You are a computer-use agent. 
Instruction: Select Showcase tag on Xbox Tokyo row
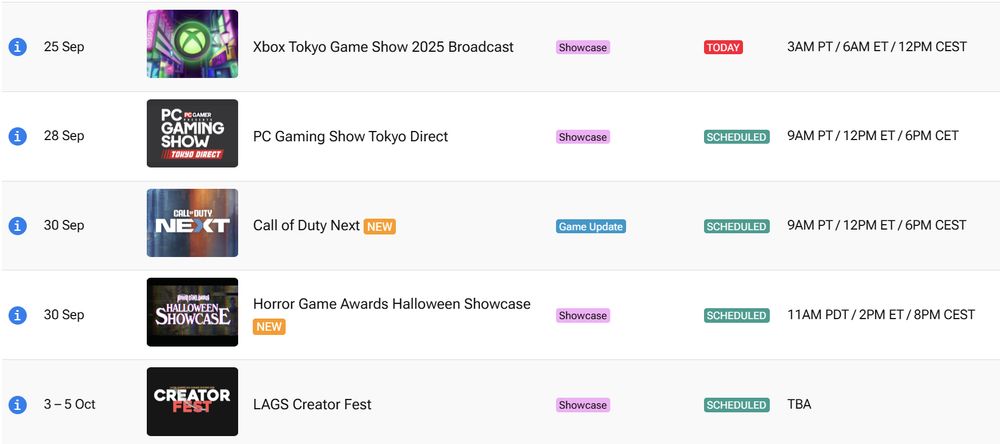(x=583, y=47)
